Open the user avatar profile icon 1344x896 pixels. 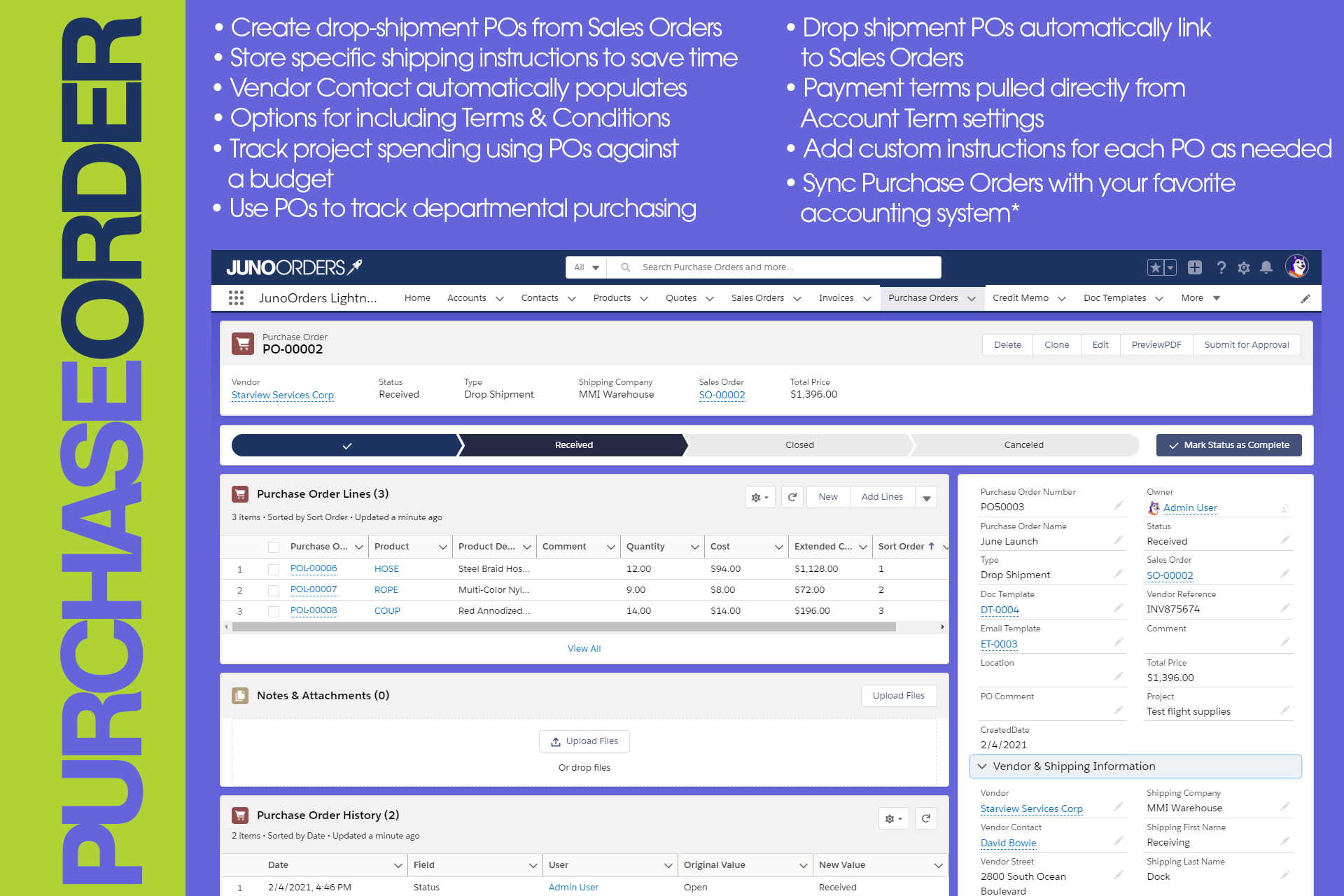1298,267
